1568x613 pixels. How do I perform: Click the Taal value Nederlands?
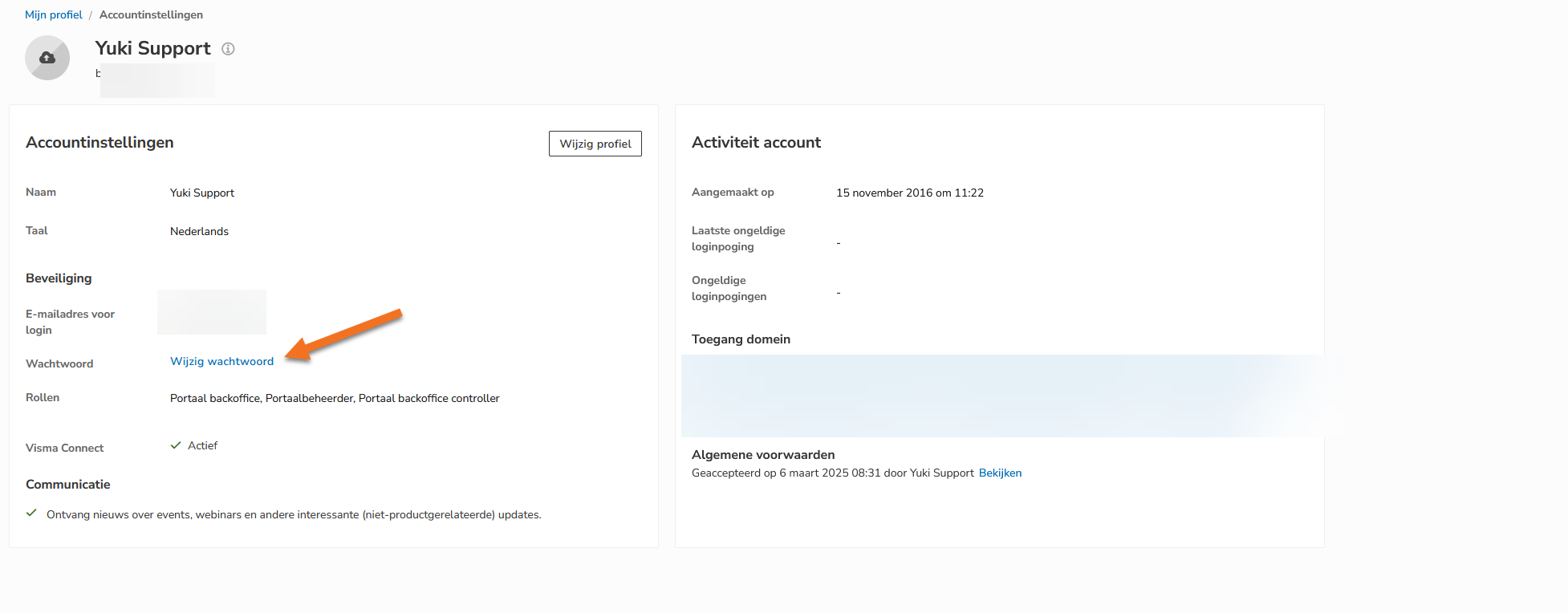tap(199, 231)
